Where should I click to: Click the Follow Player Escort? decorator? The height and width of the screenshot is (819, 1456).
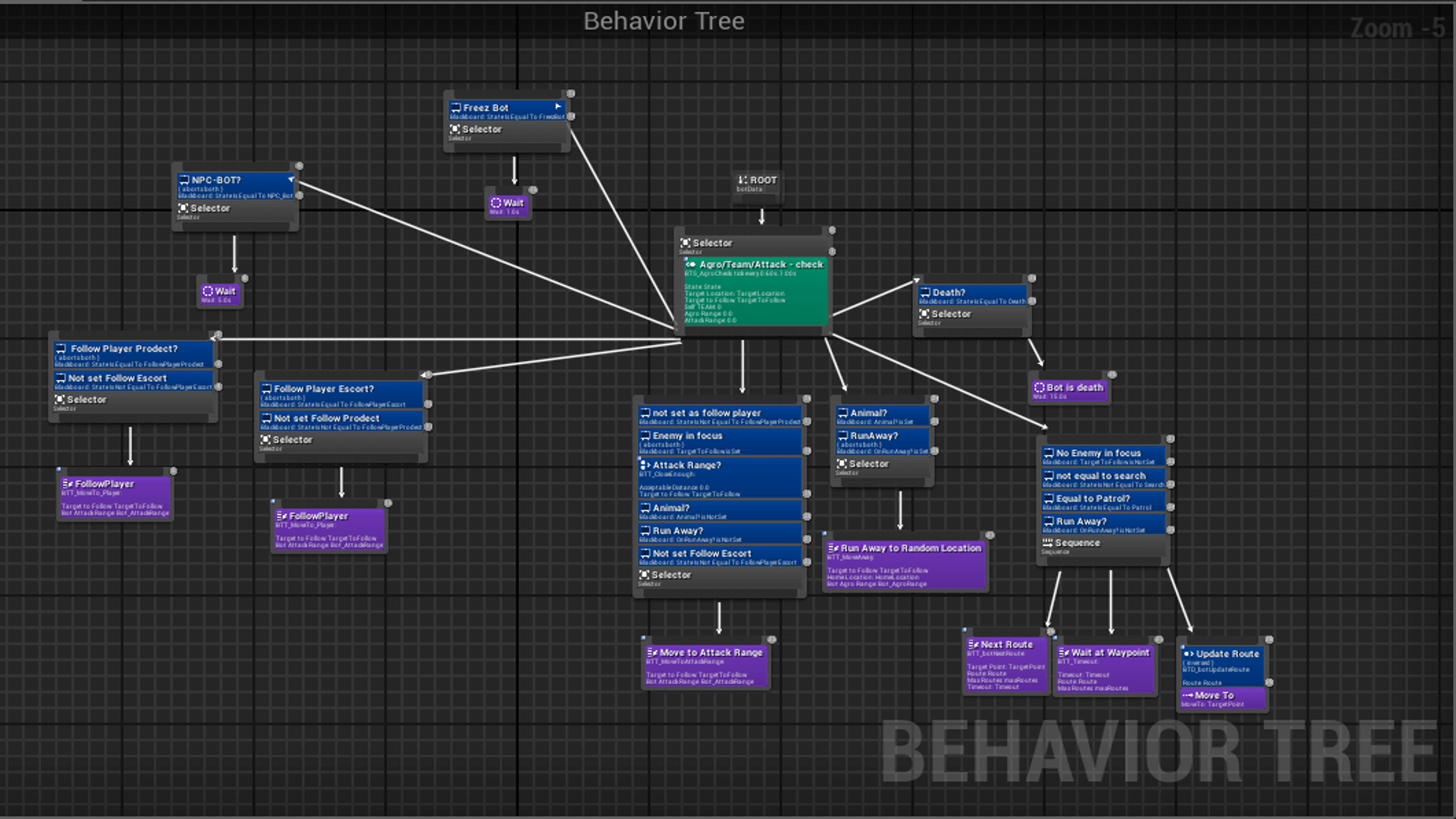[341, 395]
